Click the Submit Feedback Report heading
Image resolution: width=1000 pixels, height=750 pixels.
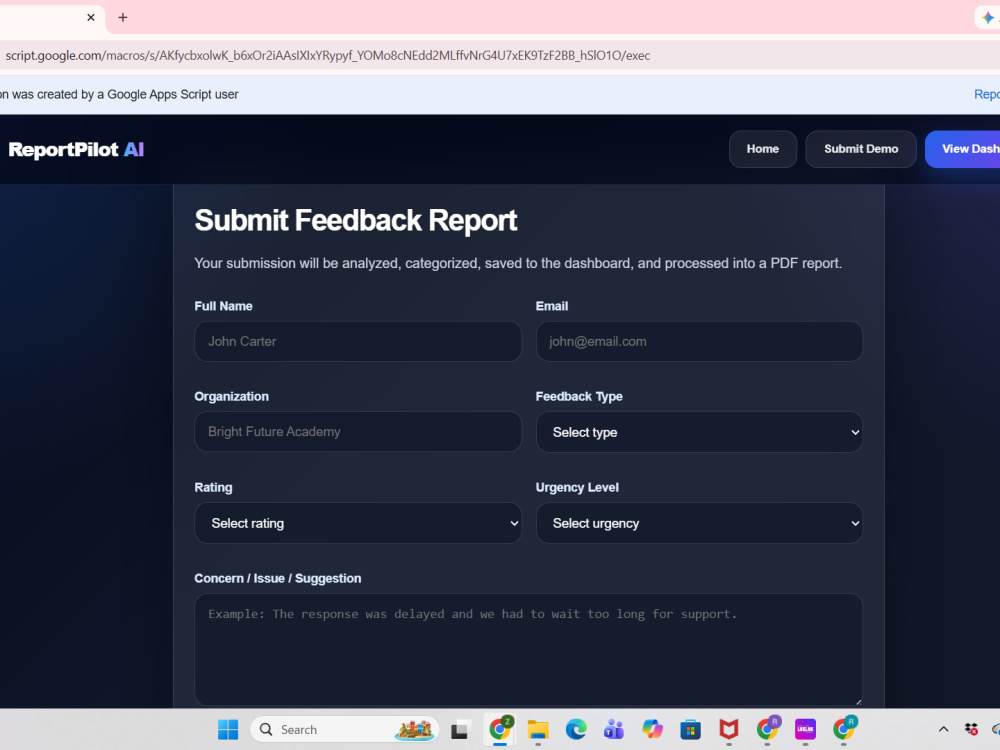tap(355, 221)
